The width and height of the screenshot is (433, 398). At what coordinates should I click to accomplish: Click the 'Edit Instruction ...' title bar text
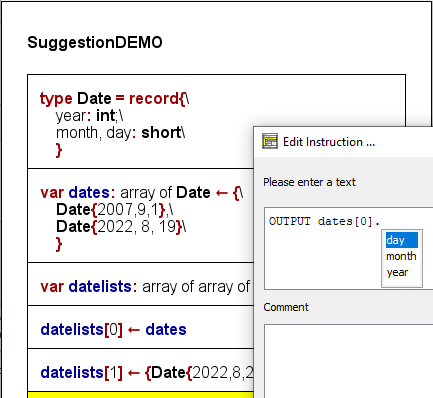click(x=329, y=142)
